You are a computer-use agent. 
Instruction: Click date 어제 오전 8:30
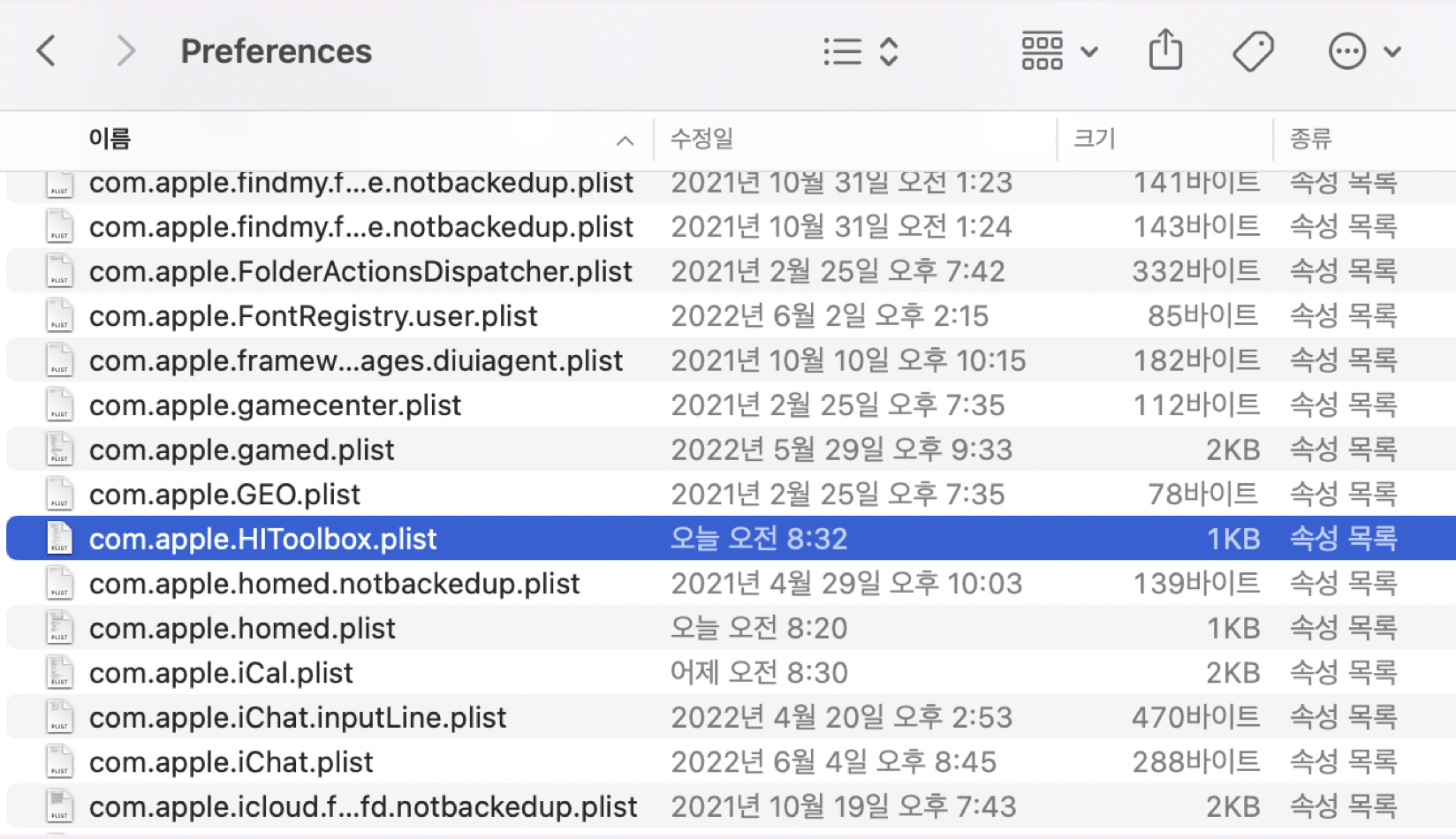759,673
